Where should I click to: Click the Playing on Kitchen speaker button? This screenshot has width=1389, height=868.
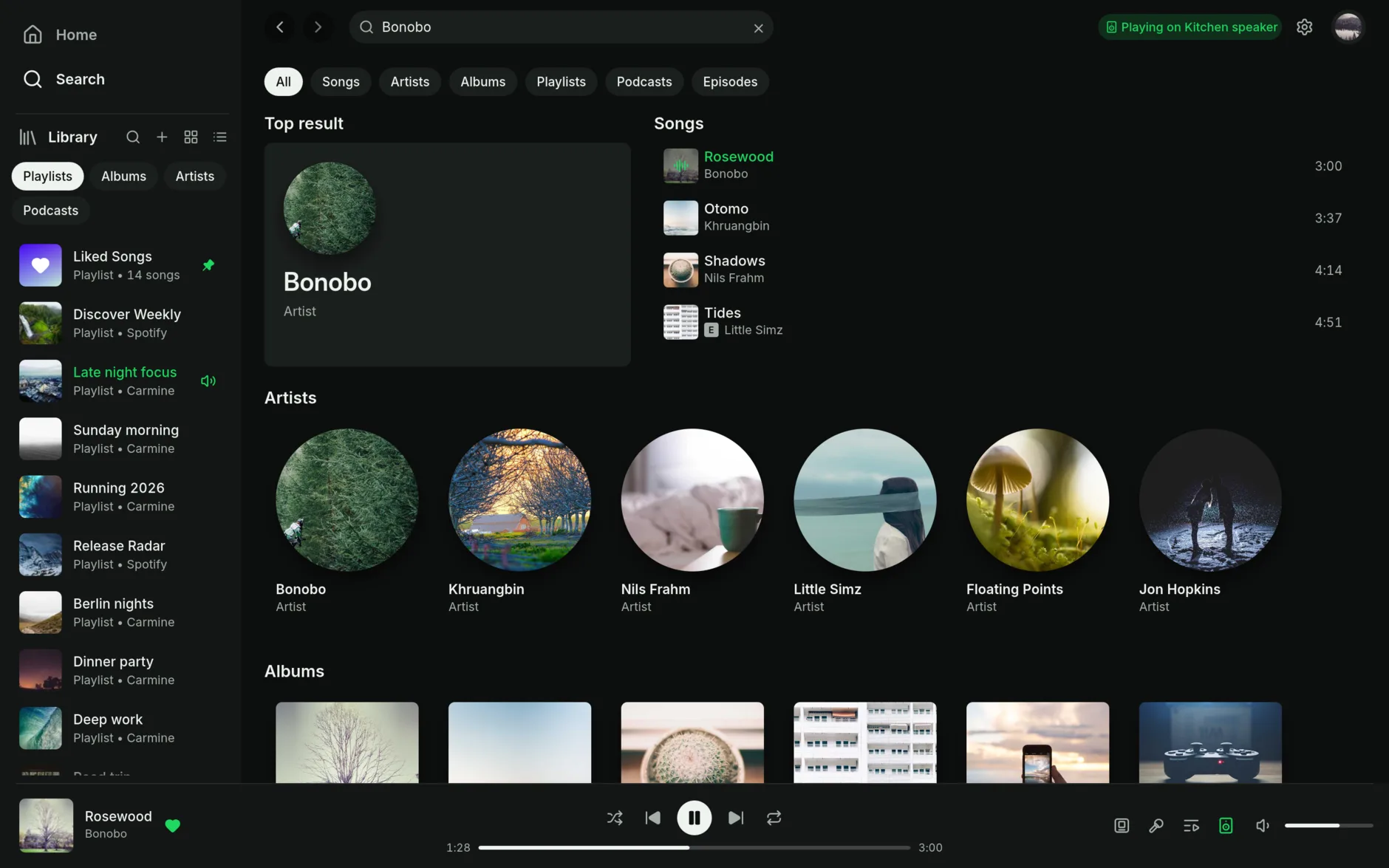(1190, 27)
